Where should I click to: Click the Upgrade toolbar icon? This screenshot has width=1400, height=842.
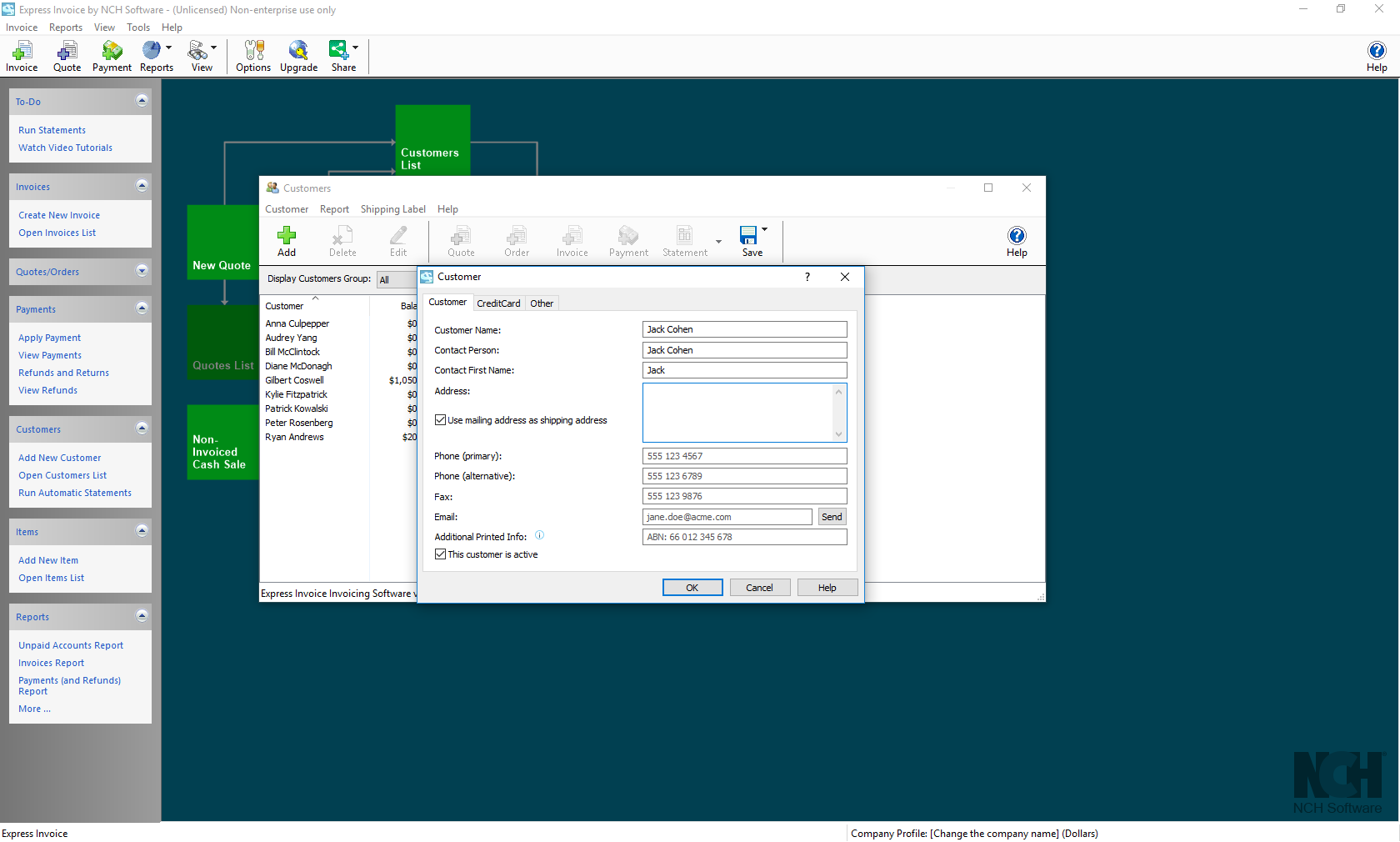click(x=298, y=57)
